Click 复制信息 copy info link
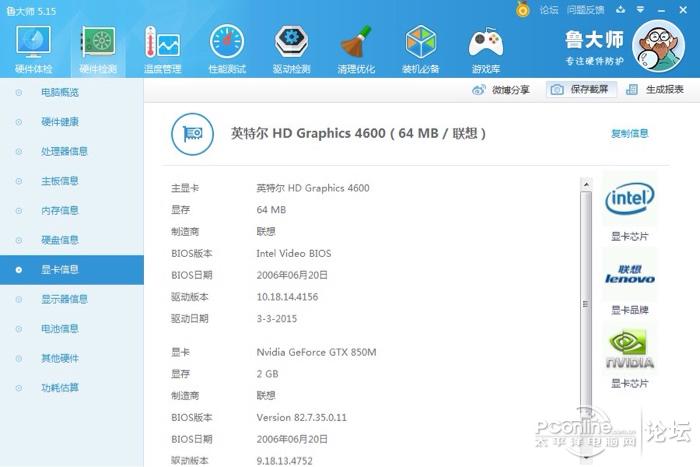The image size is (700, 467). 629,133
